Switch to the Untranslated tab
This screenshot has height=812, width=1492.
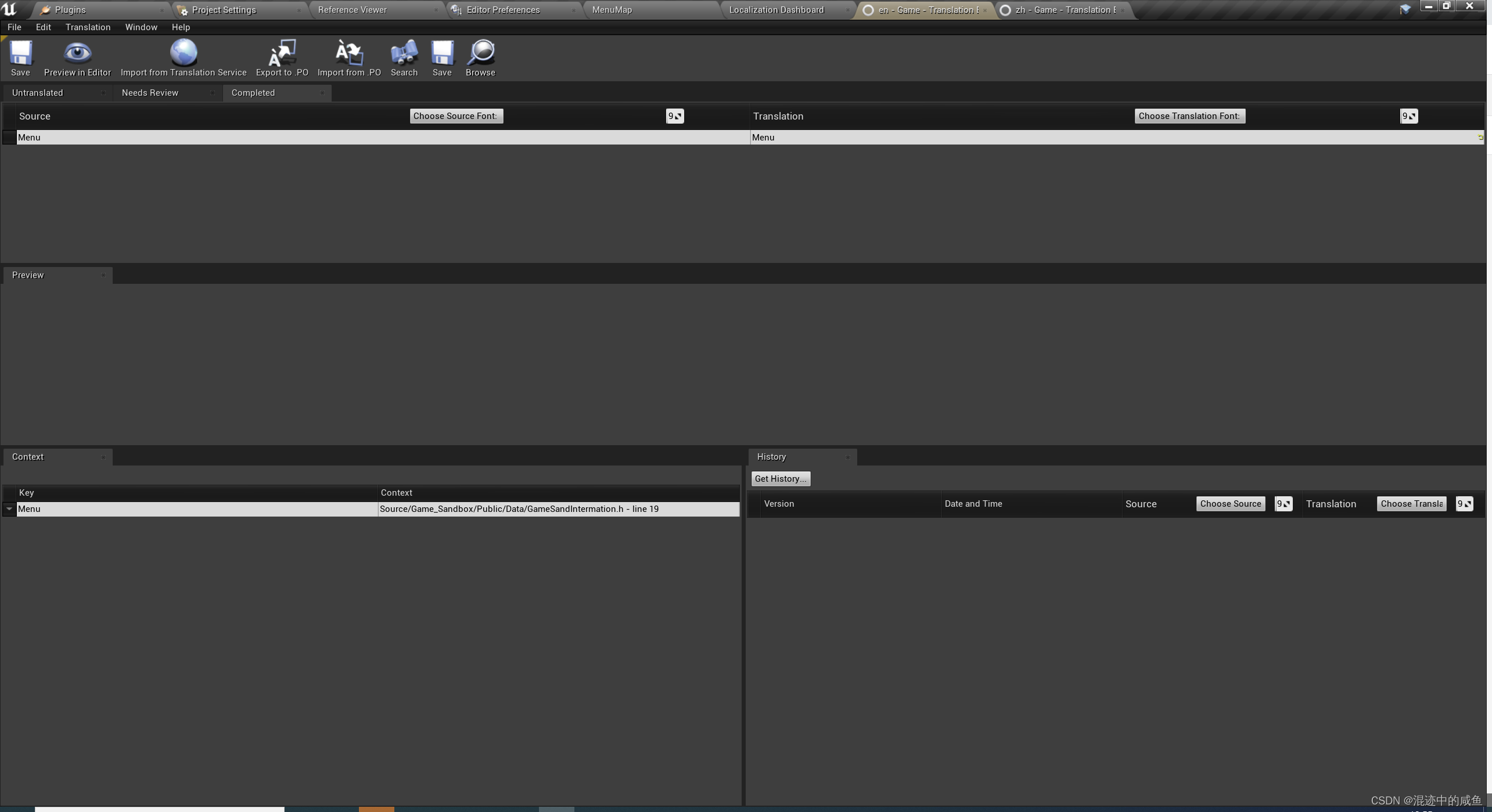click(38, 93)
